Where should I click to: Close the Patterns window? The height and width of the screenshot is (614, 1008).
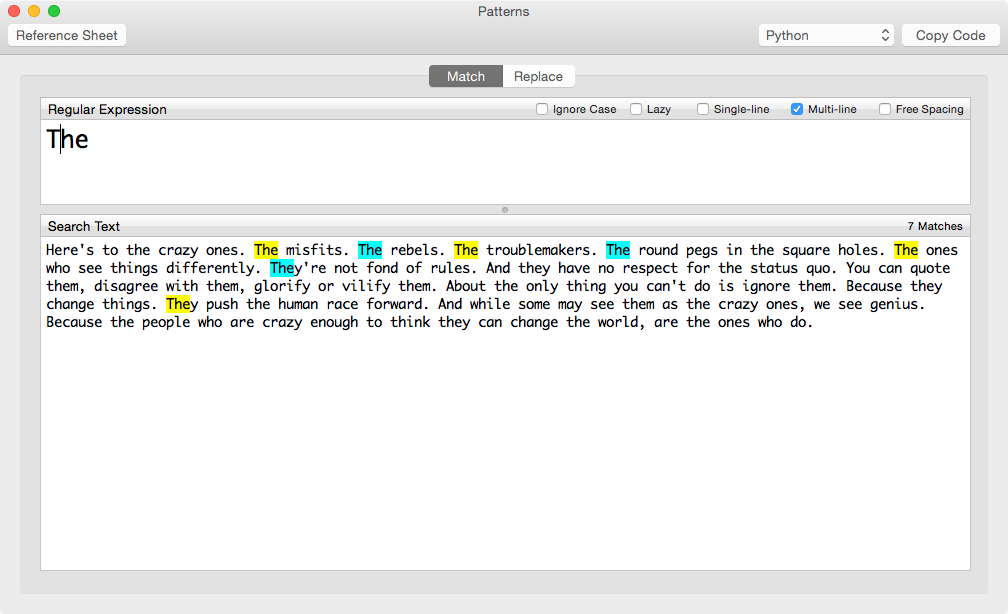click(x=14, y=11)
